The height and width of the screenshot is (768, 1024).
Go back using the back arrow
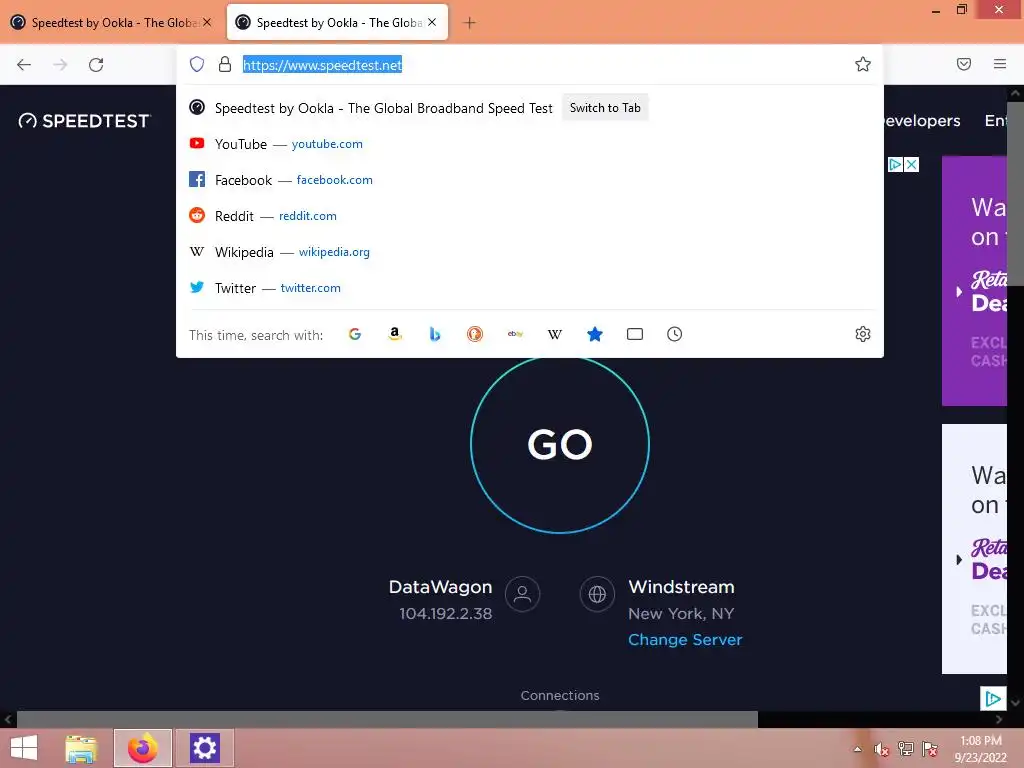[24, 64]
